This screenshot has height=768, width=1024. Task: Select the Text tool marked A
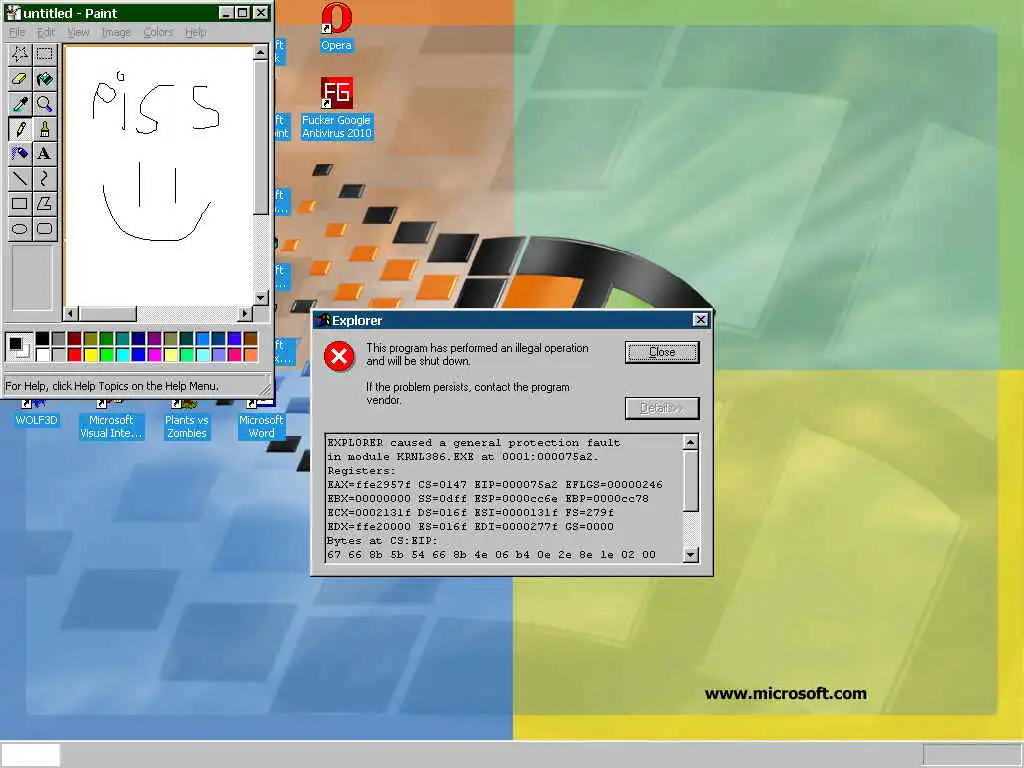tap(44, 153)
